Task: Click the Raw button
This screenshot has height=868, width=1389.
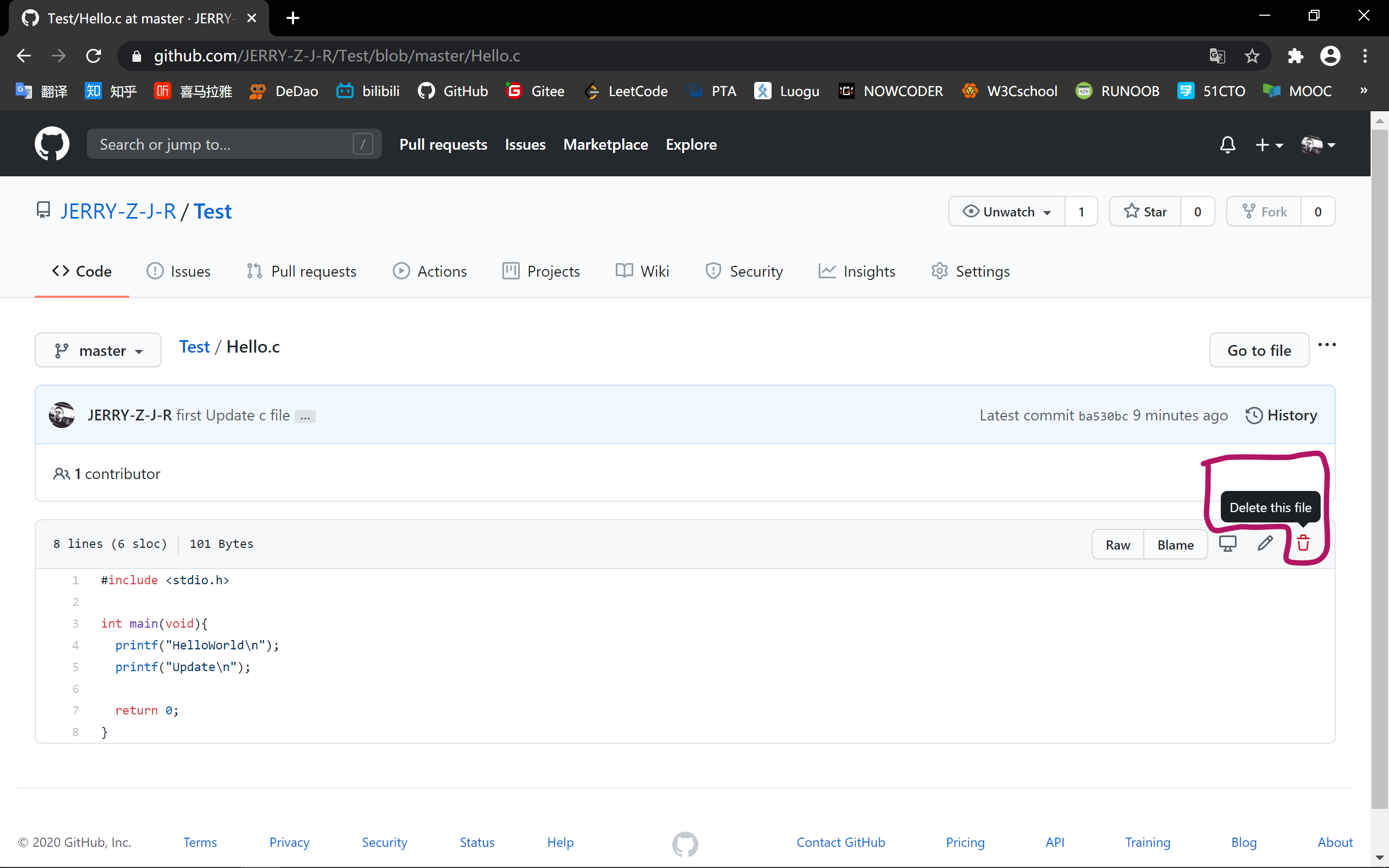Action: point(1118,545)
